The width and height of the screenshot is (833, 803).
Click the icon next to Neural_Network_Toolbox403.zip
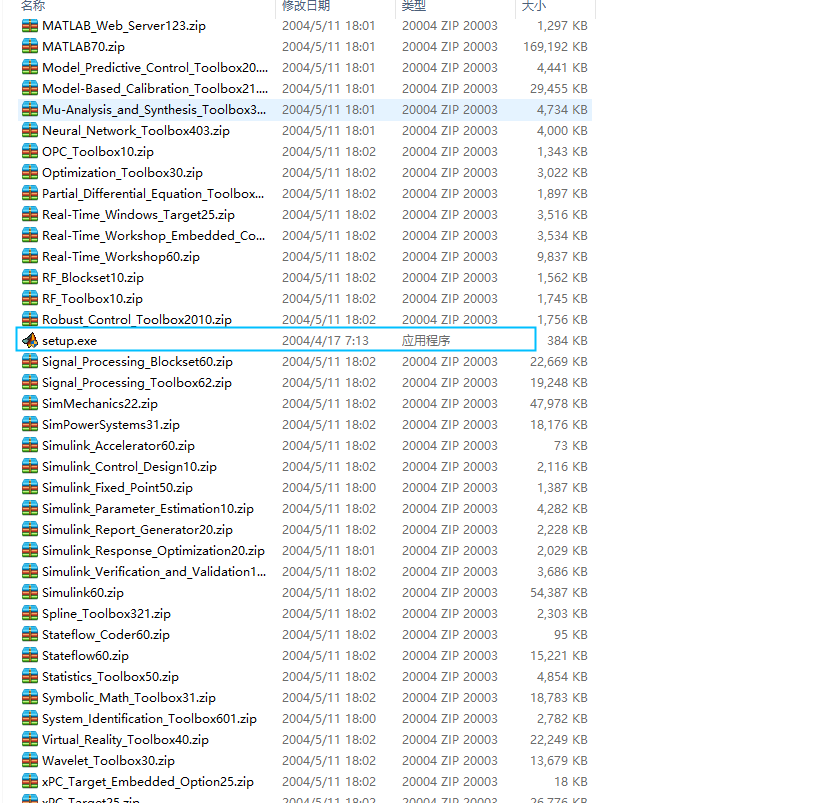click(x=30, y=131)
